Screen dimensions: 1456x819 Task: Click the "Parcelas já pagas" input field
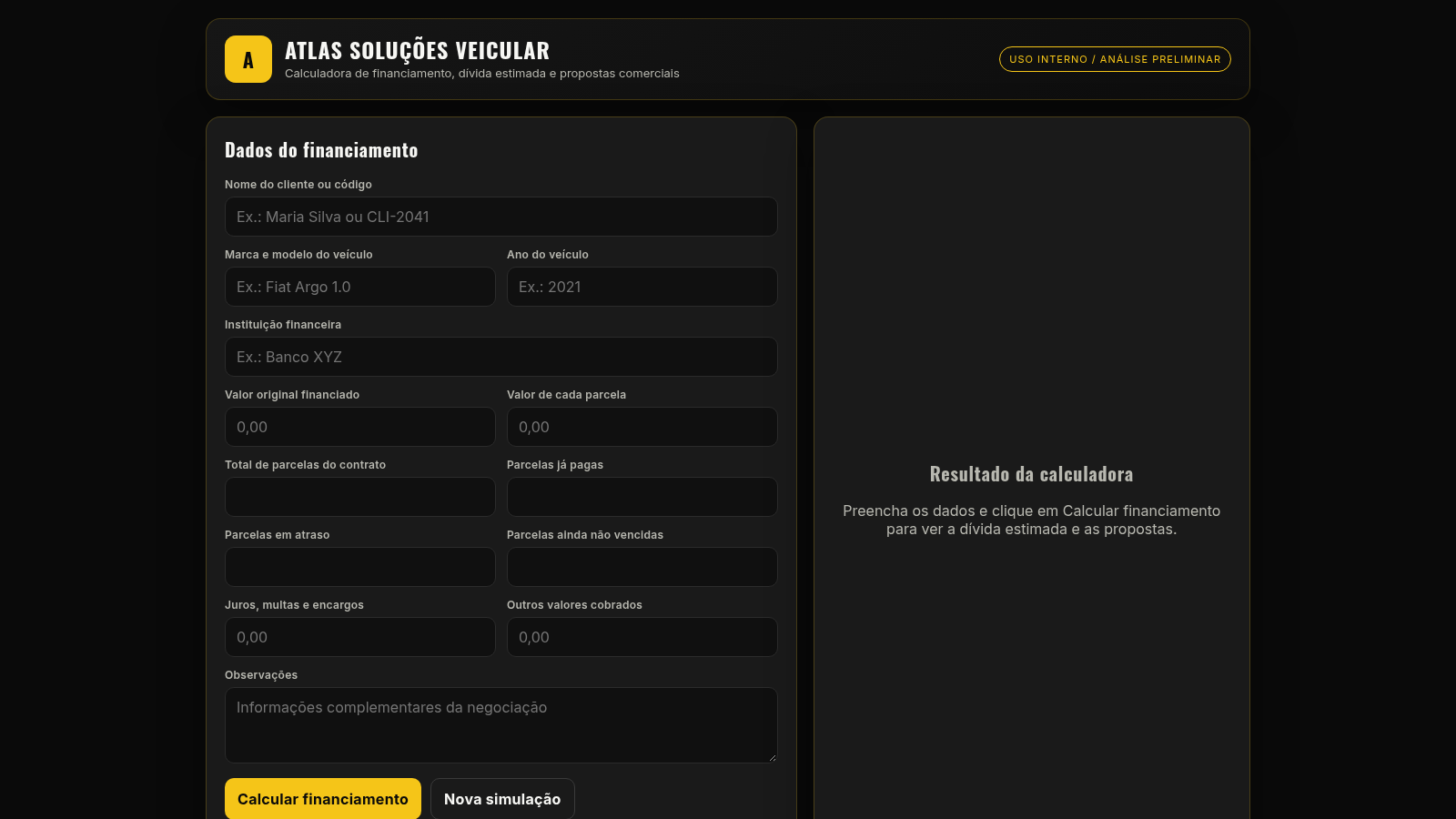point(642,497)
